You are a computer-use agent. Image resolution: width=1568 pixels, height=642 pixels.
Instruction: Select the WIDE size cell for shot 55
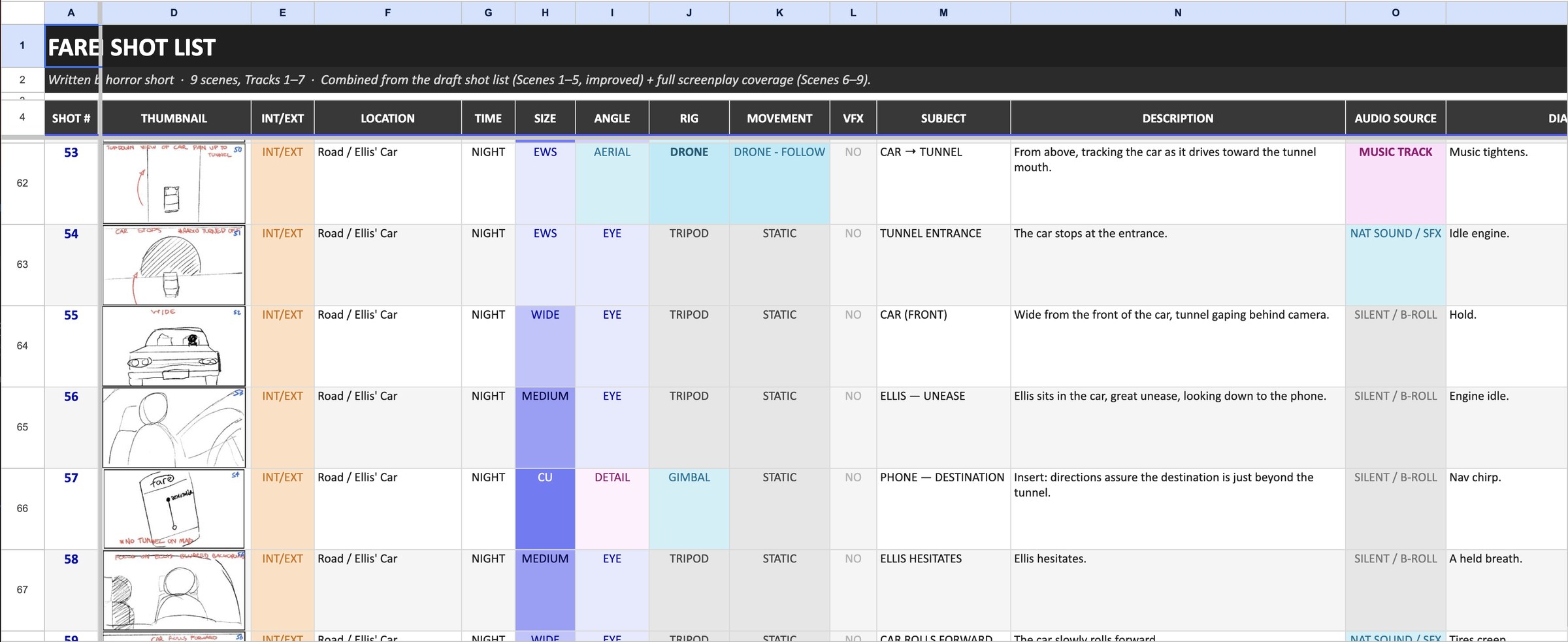tap(545, 346)
